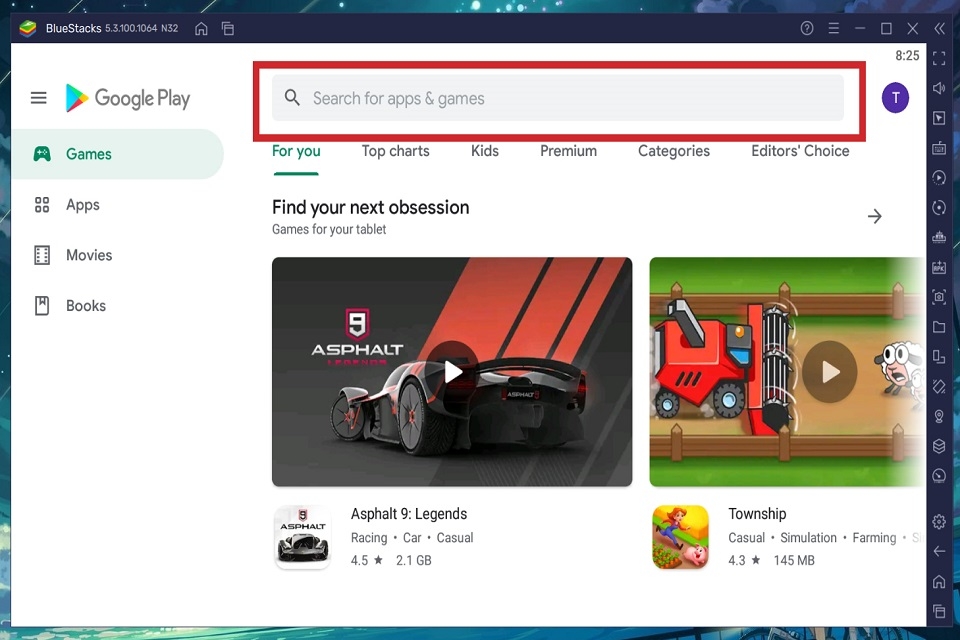
Task: Switch to the Top charts tab
Action: click(x=396, y=151)
